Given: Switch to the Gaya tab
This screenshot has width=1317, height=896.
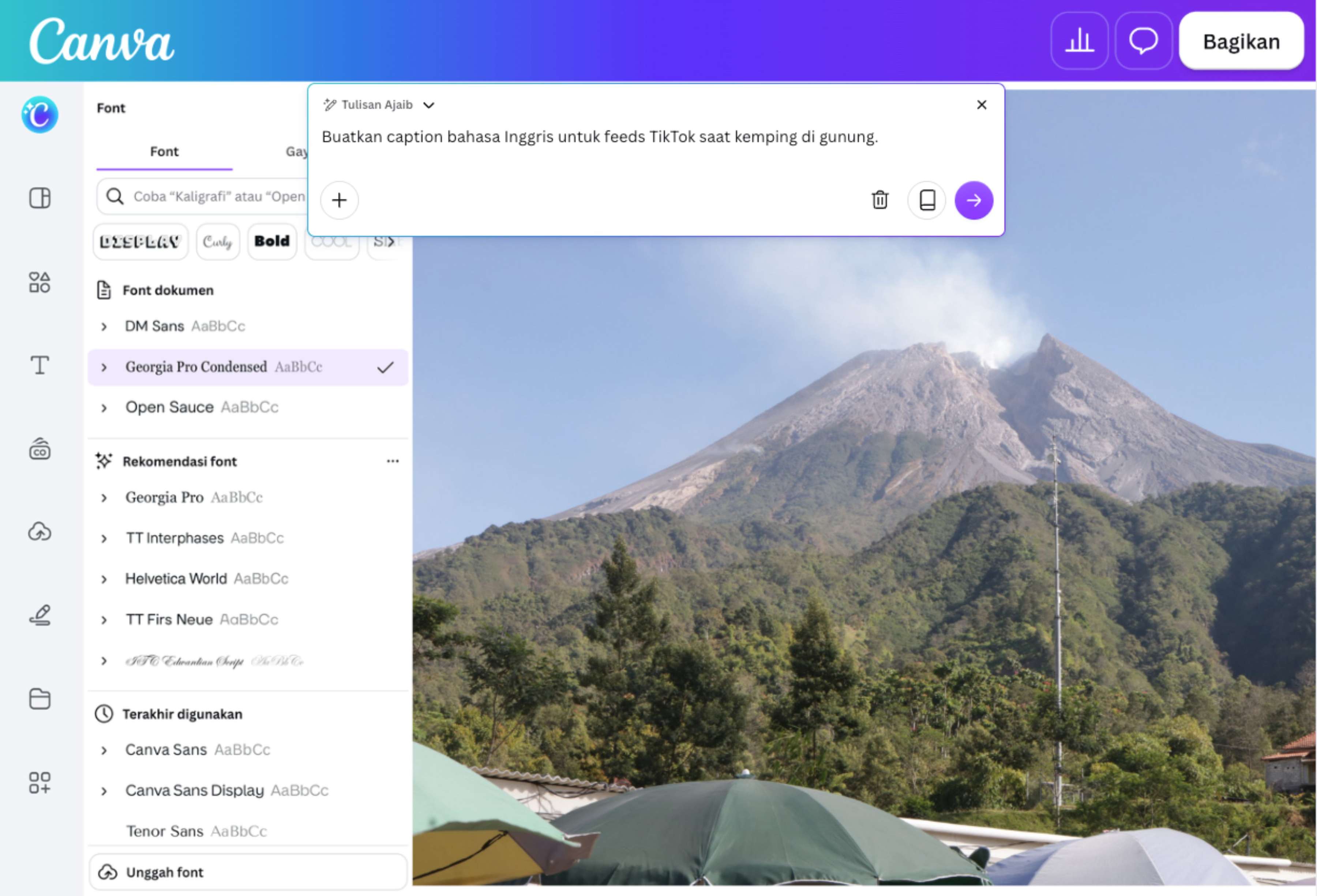Looking at the screenshot, I should [297, 152].
